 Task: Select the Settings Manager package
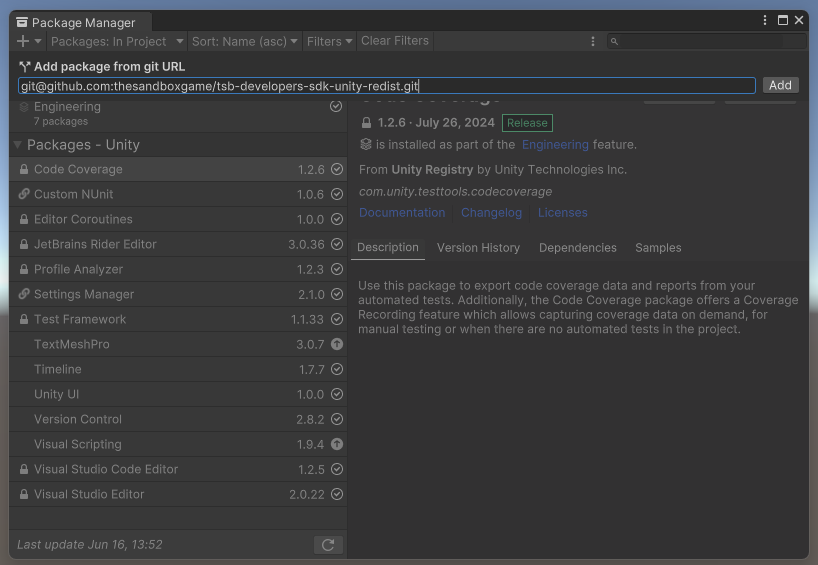pos(178,295)
